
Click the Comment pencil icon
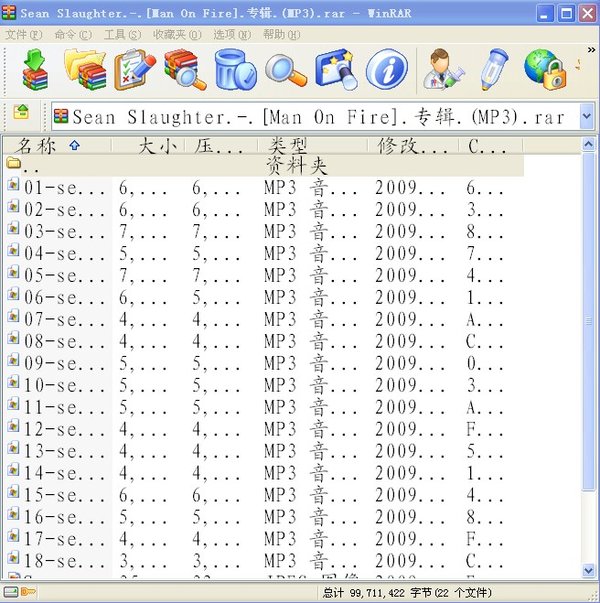tap(494, 70)
